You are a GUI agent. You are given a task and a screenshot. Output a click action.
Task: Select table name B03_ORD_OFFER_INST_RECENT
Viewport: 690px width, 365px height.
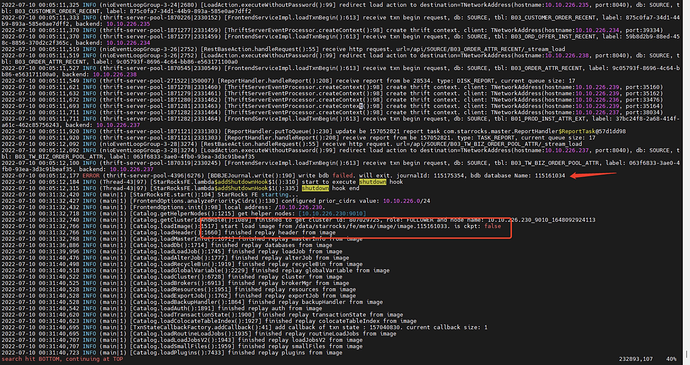click(554, 37)
